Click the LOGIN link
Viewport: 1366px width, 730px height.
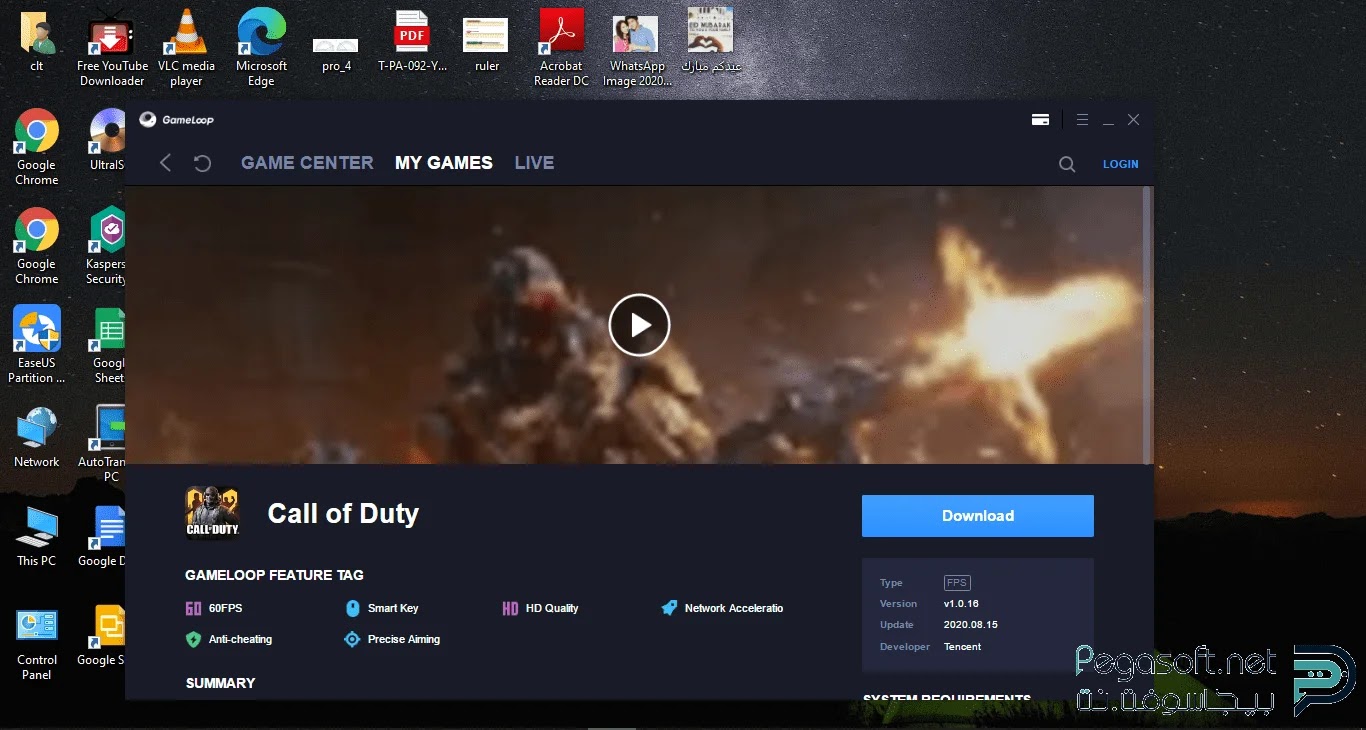[x=1121, y=164]
